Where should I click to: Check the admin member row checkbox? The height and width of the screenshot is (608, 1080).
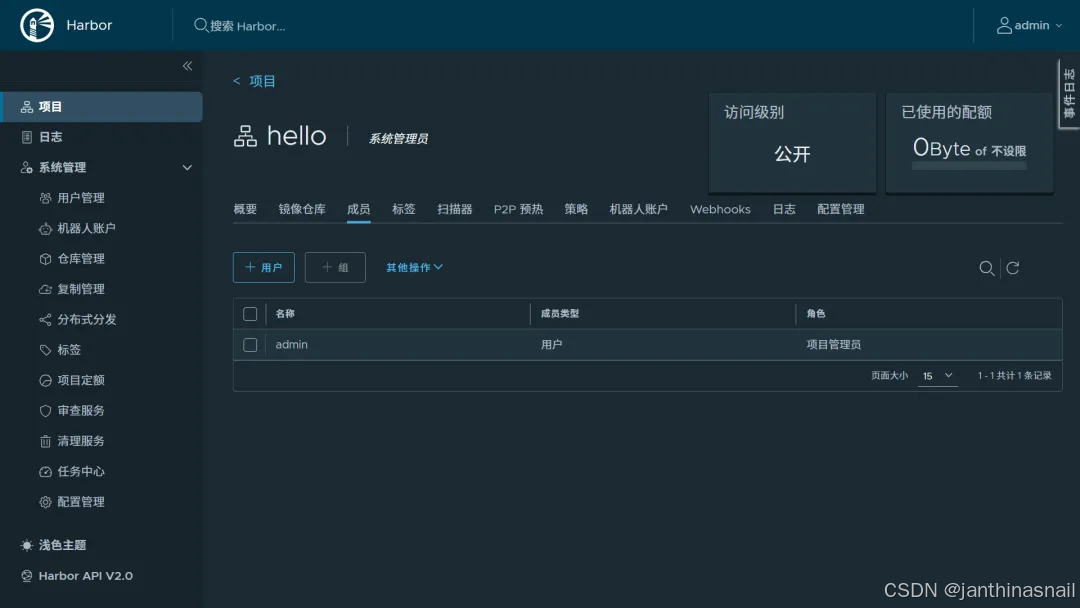click(x=250, y=345)
